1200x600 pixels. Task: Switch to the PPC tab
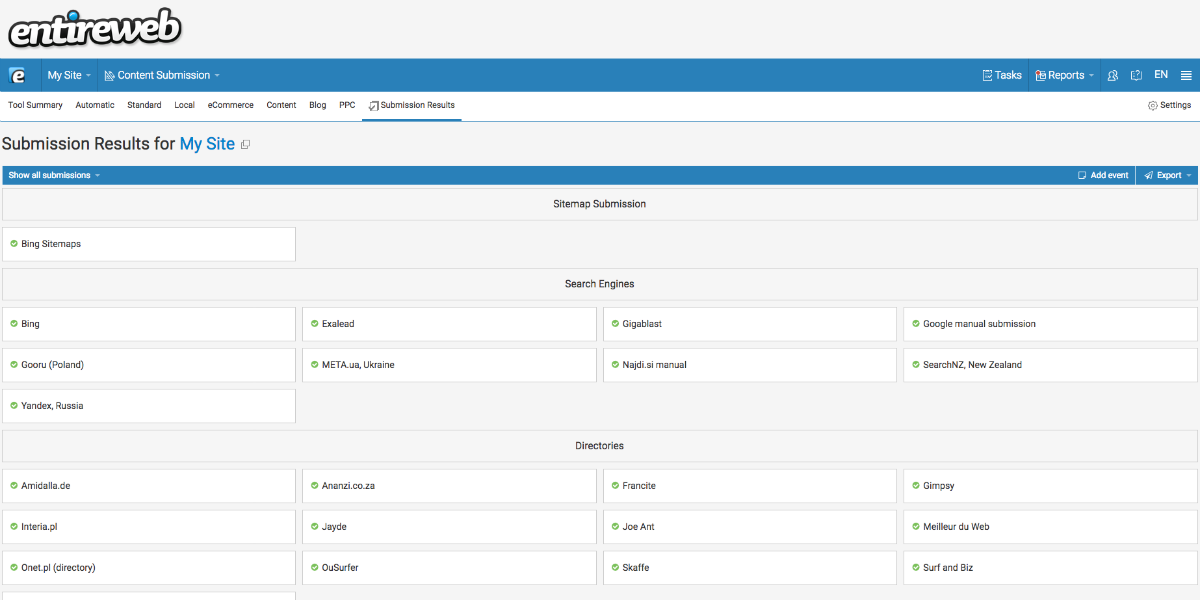347,105
